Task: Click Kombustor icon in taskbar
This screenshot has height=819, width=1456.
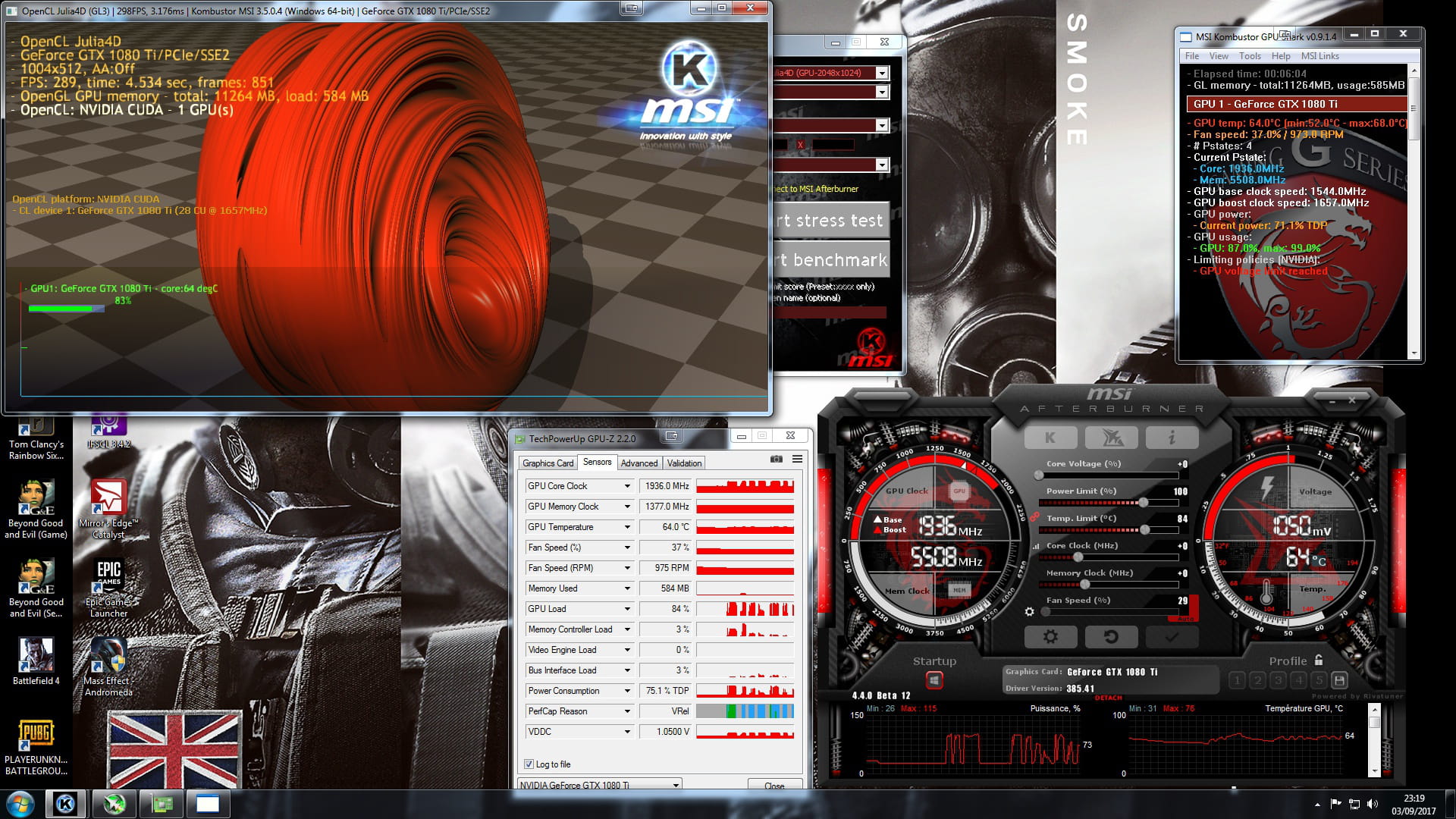Action: click(66, 804)
